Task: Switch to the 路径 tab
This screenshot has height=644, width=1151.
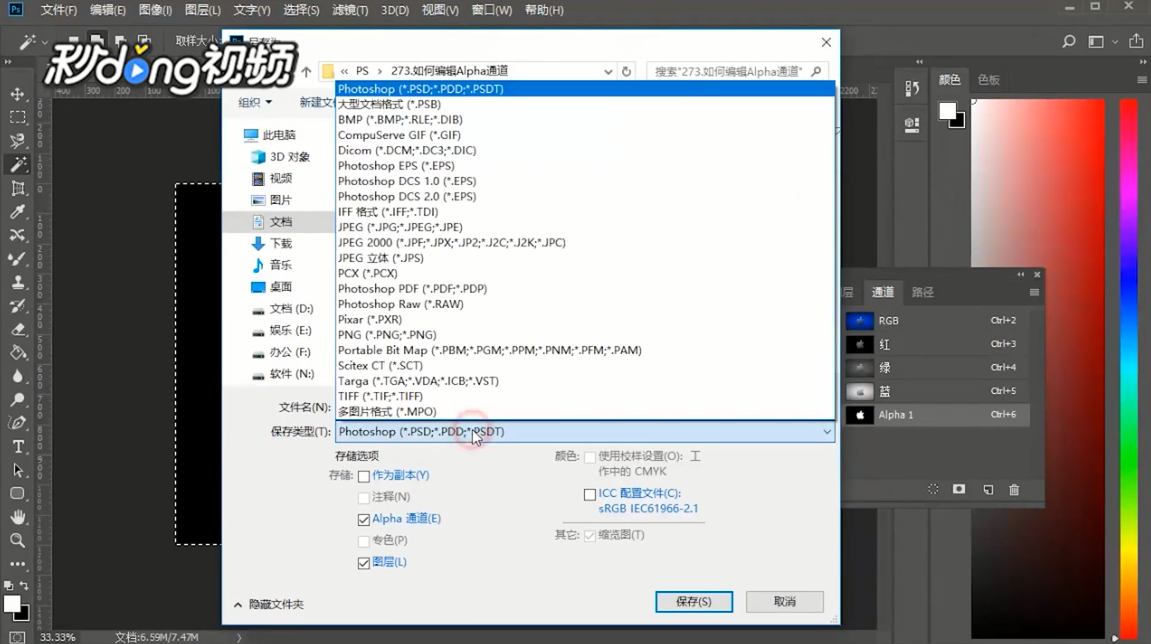Action: tap(922, 292)
